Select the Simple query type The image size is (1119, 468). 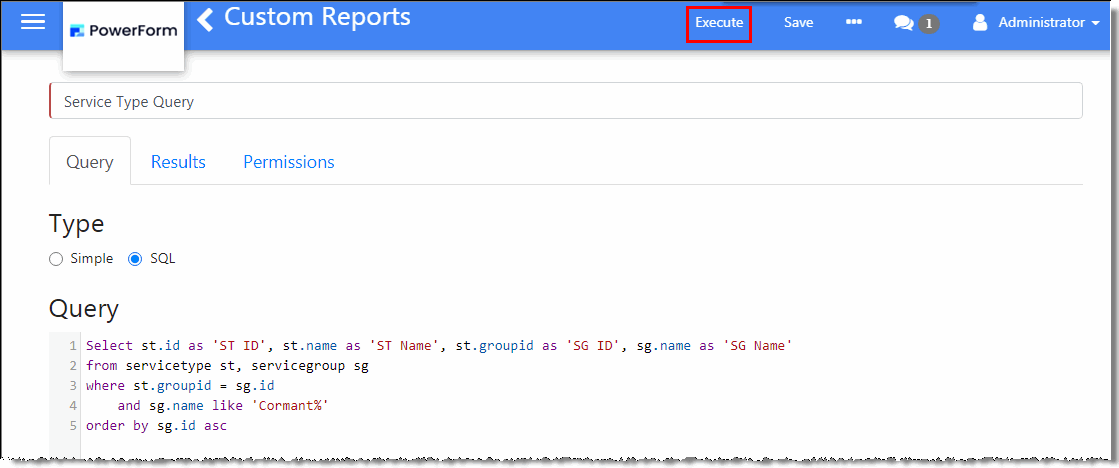(56, 259)
